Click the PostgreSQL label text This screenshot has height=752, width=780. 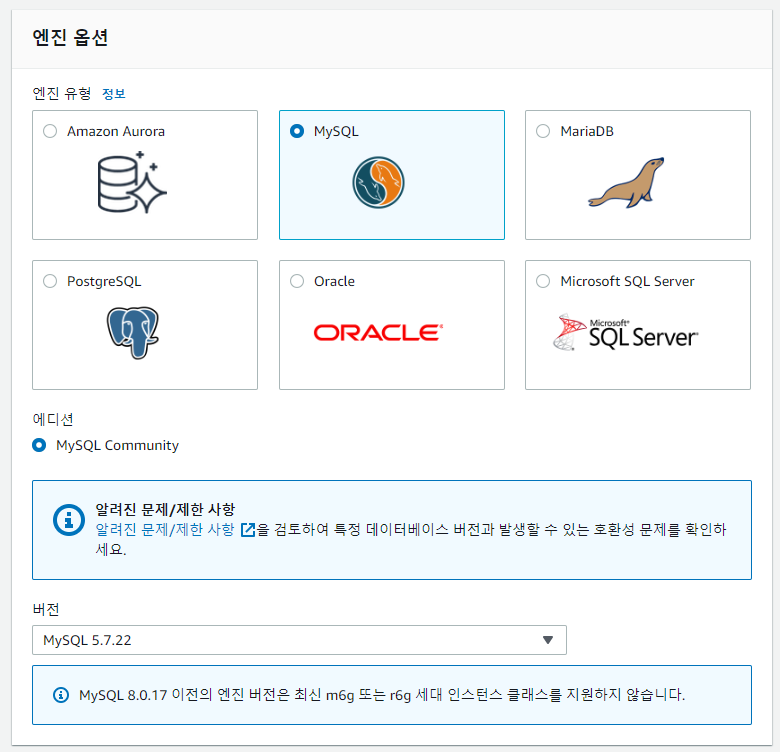[x=104, y=282]
